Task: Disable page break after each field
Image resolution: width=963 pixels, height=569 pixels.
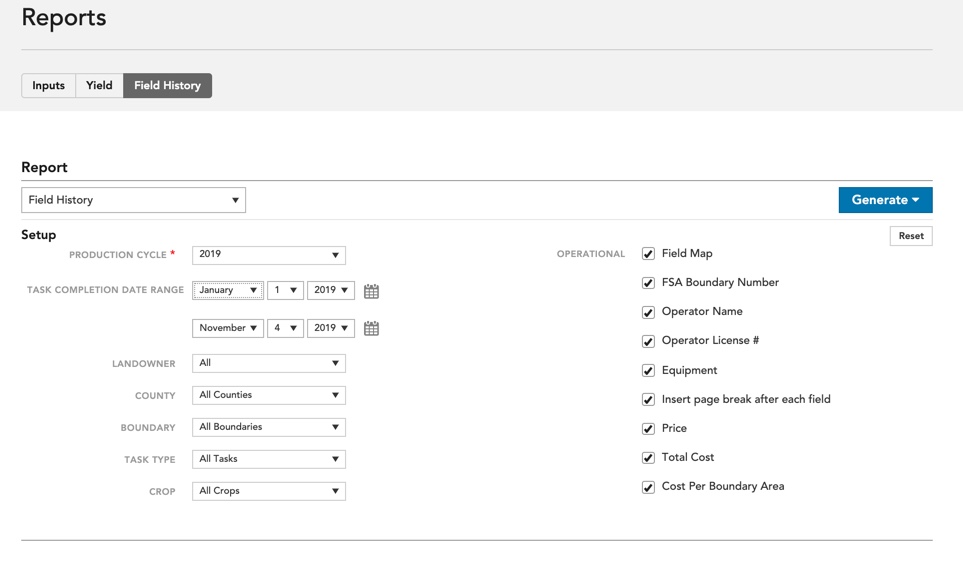Action: click(648, 399)
